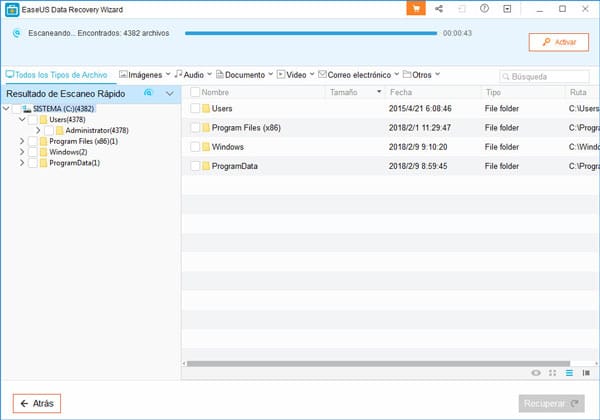Check the Windows(2) tree checkbox
This screenshot has width=600, height=420.
coord(33,152)
